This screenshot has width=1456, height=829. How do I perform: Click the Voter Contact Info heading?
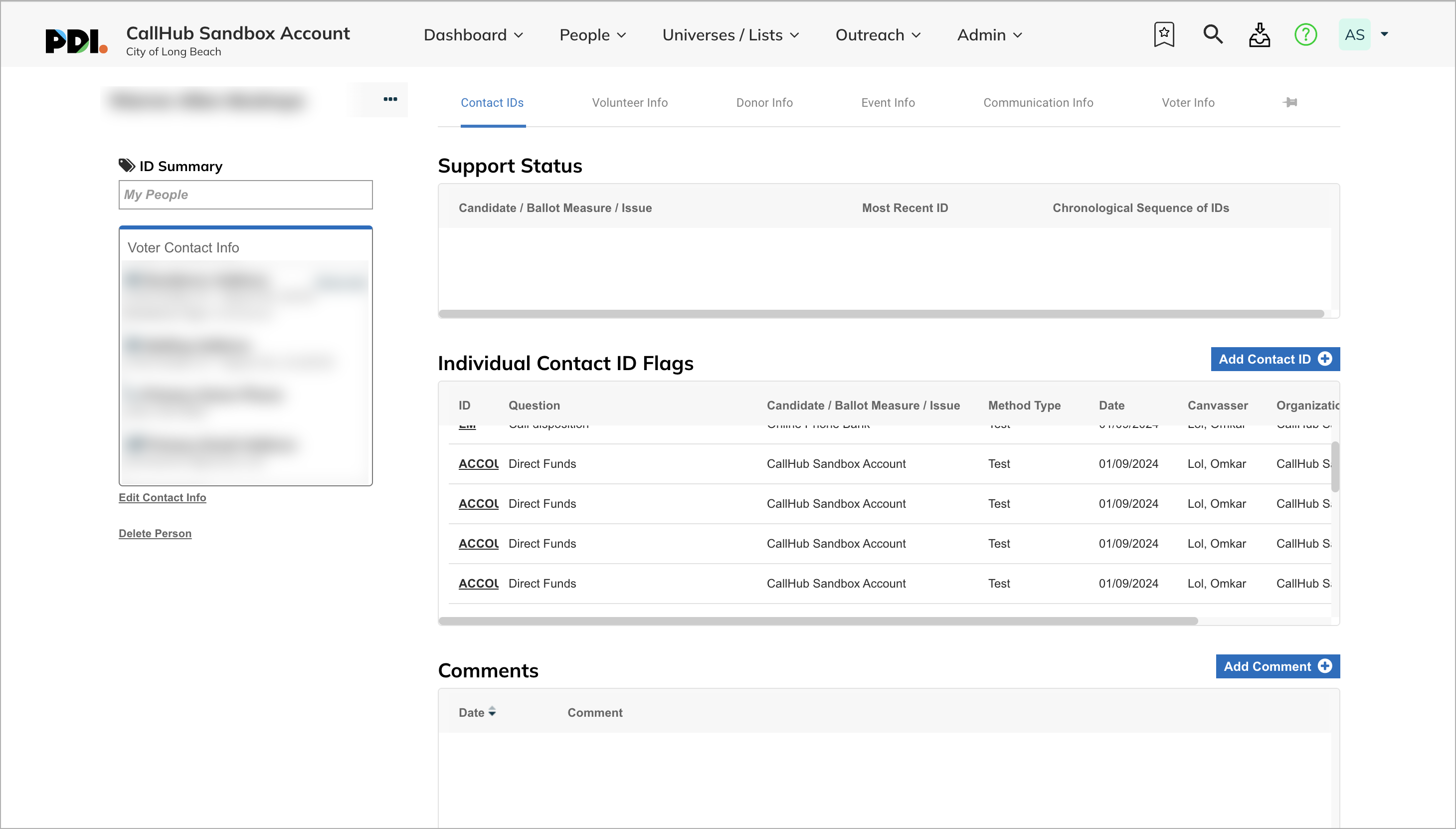coord(183,248)
